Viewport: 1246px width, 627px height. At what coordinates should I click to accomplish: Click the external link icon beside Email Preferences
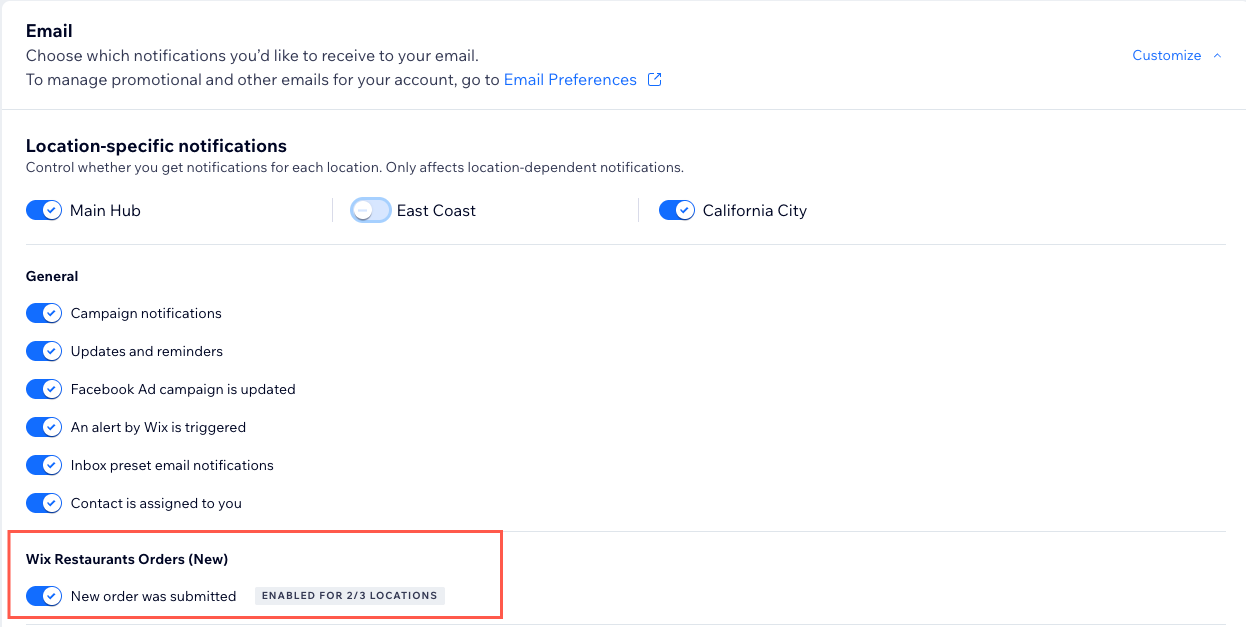pyautogui.click(x=655, y=80)
